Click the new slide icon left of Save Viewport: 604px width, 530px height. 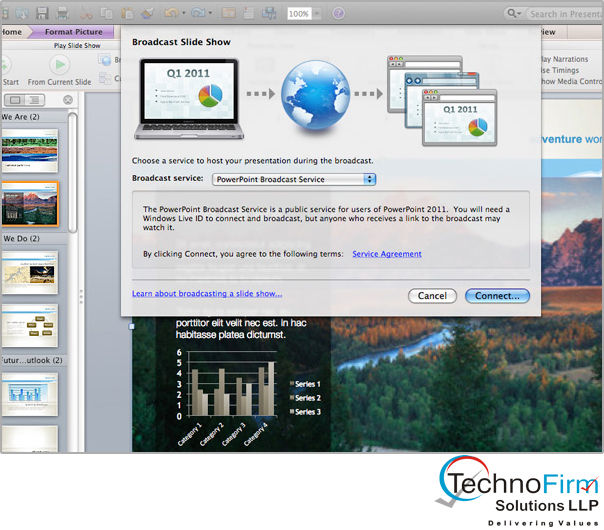22,14
